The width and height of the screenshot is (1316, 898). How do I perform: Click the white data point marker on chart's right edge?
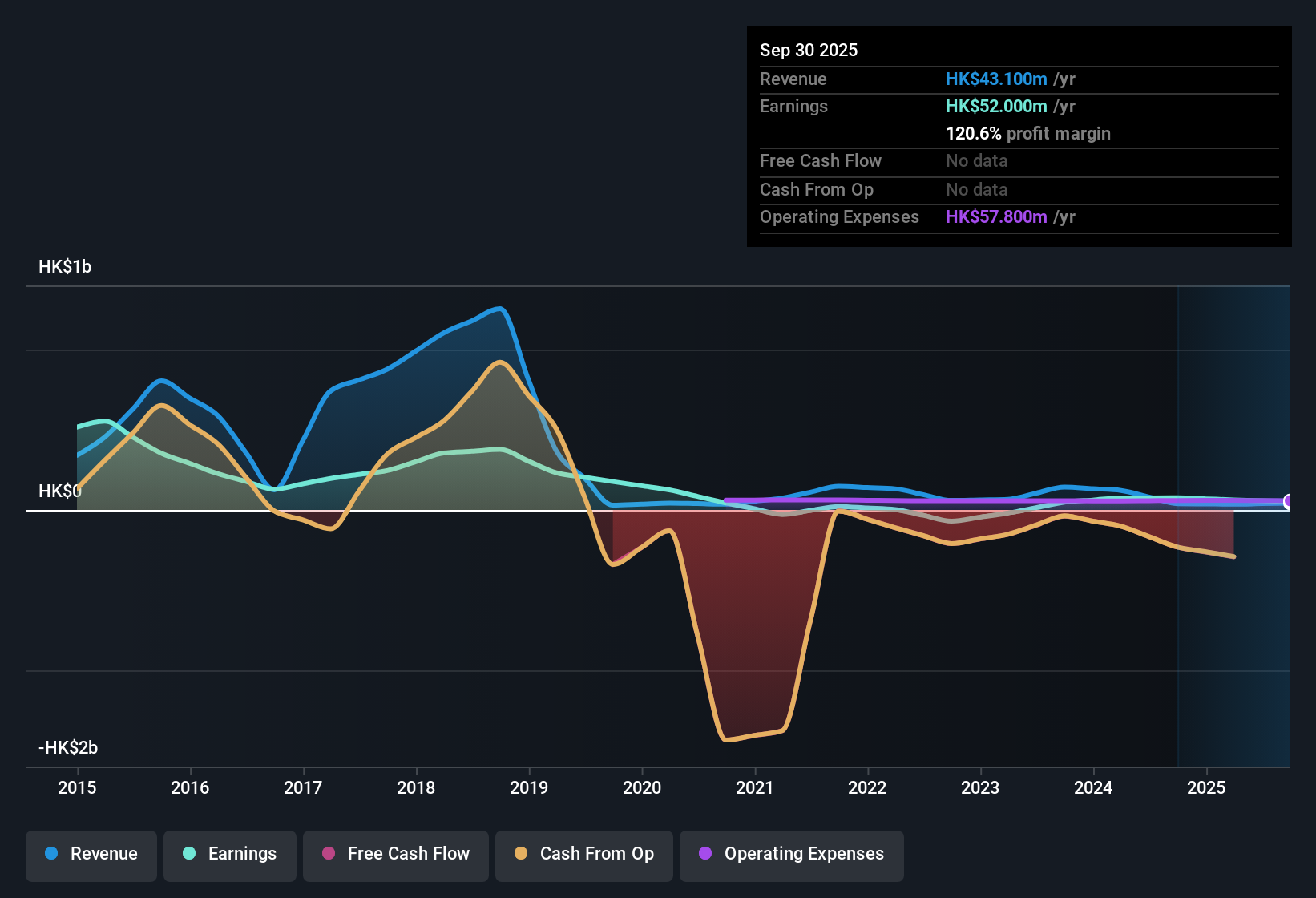[x=1289, y=502]
